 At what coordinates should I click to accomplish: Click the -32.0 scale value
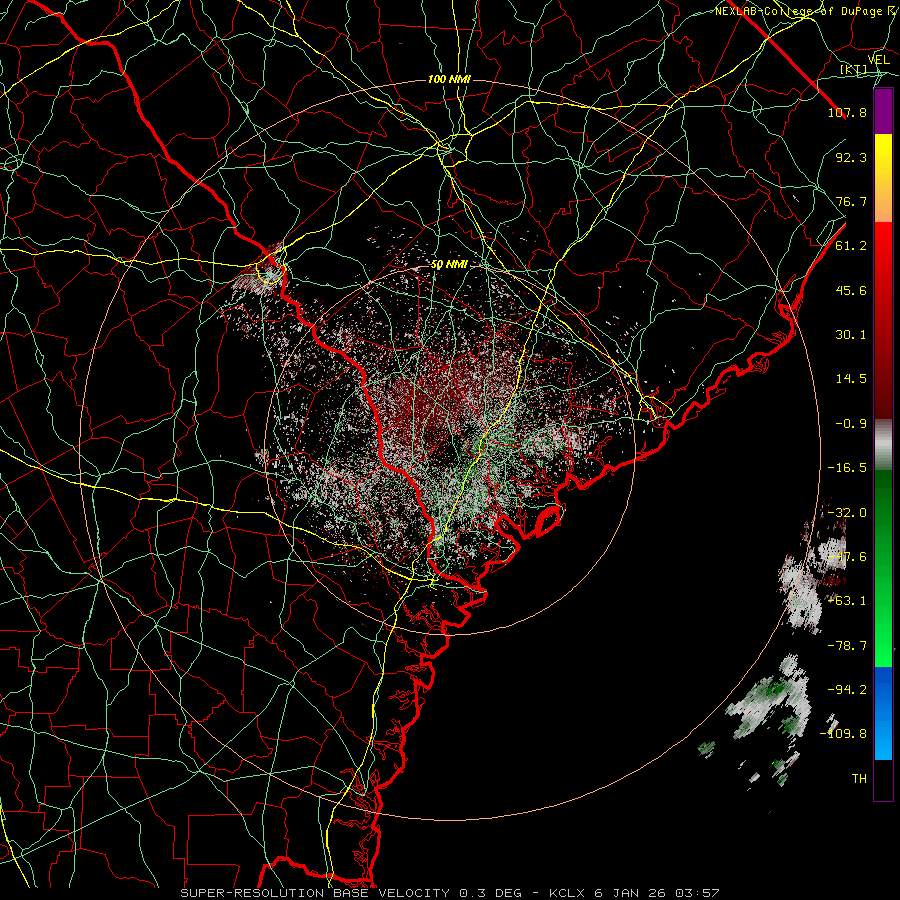[847, 513]
